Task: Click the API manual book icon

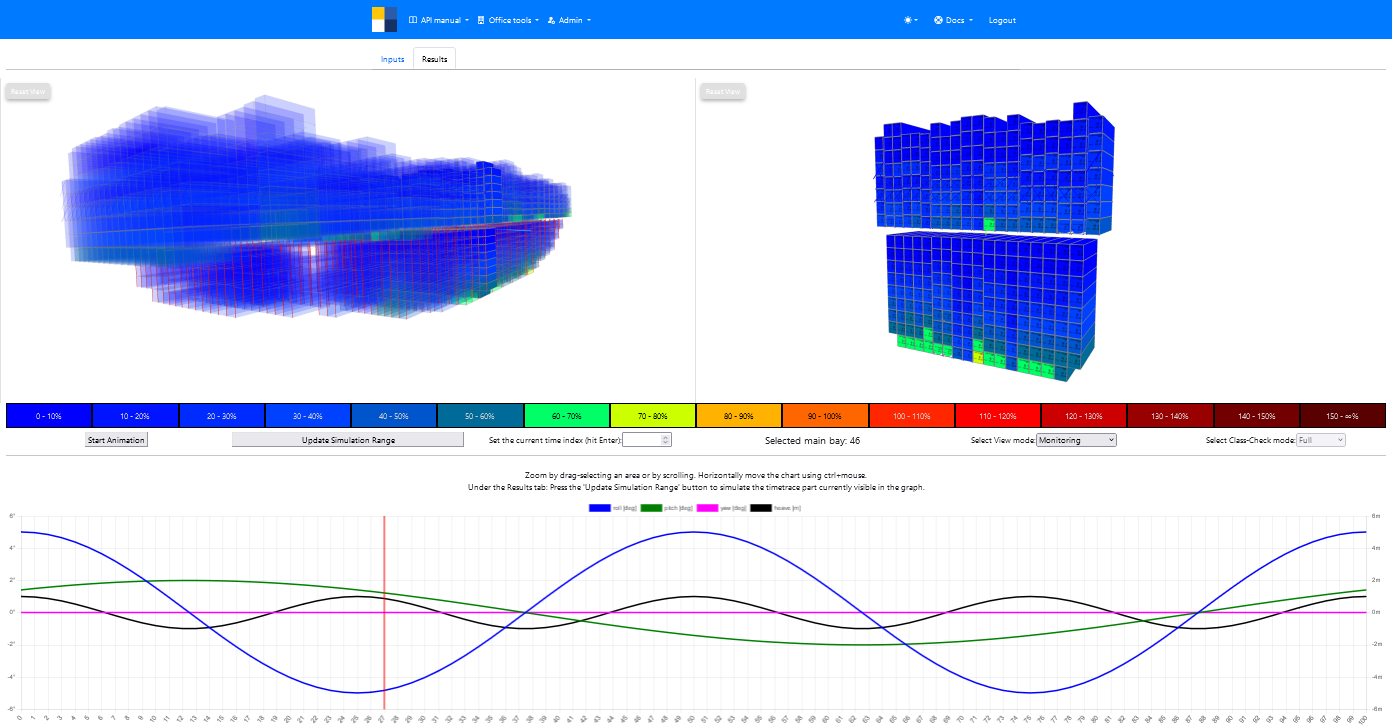Action: [x=414, y=20]
